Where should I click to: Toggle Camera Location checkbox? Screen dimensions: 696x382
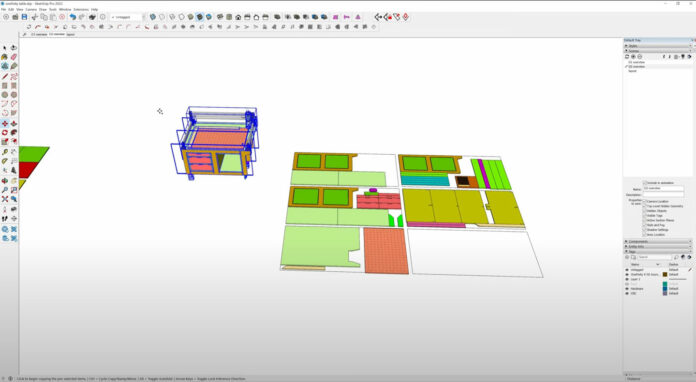(645, 201)
